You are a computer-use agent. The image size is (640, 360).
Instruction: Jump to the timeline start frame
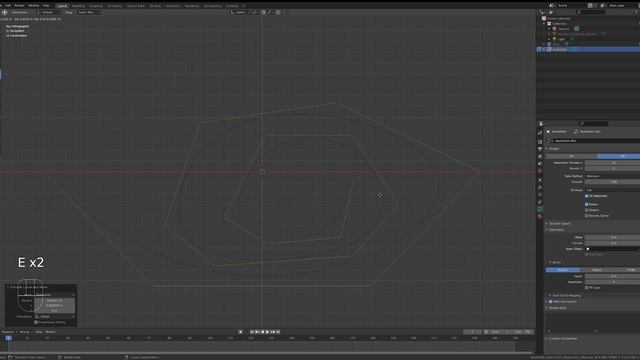(x=252, y=332)
